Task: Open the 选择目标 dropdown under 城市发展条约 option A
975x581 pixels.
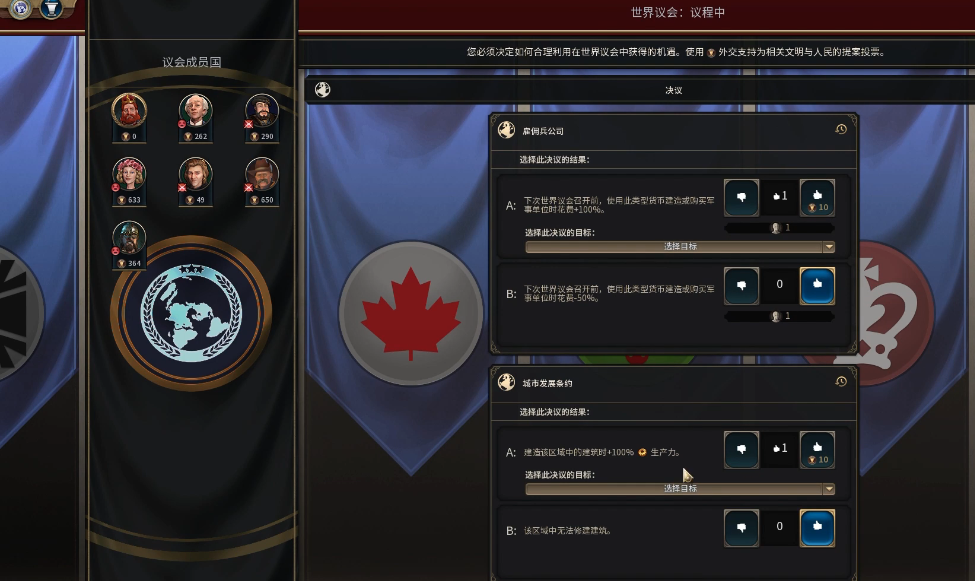Action: tap(680, 489)
